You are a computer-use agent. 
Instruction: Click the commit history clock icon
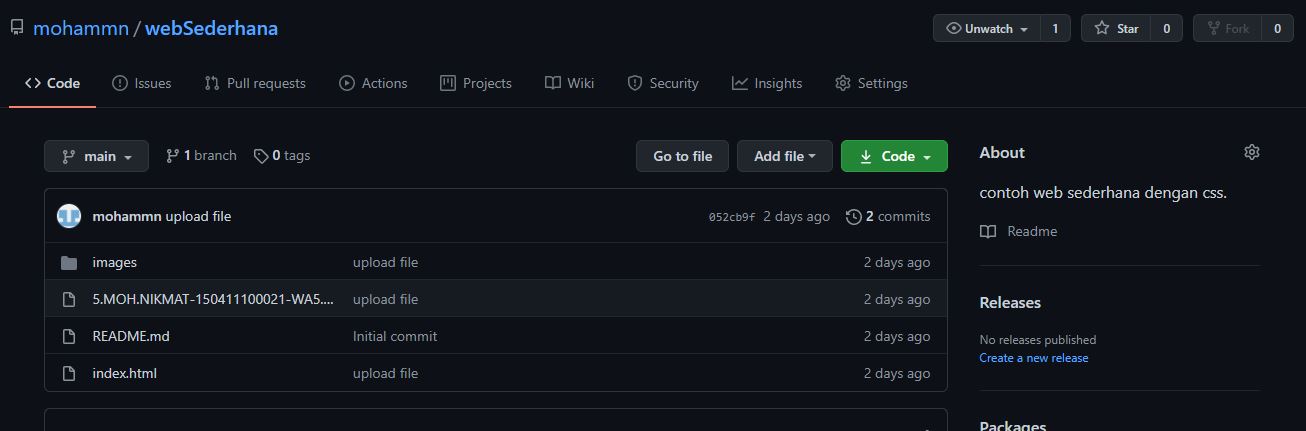pos(853,217)
